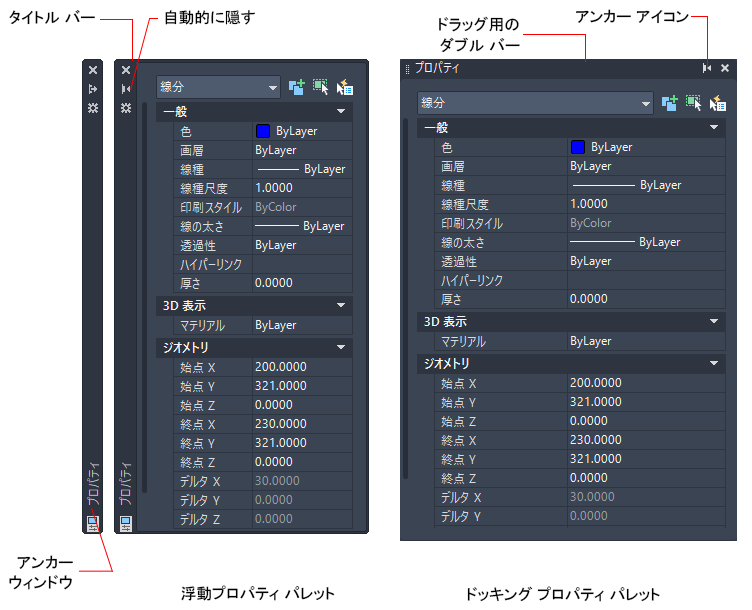This screenshot has width=752, height=610.
Task: Collapse ジオメトリ section in docked palette
Action: click(714, 364)
